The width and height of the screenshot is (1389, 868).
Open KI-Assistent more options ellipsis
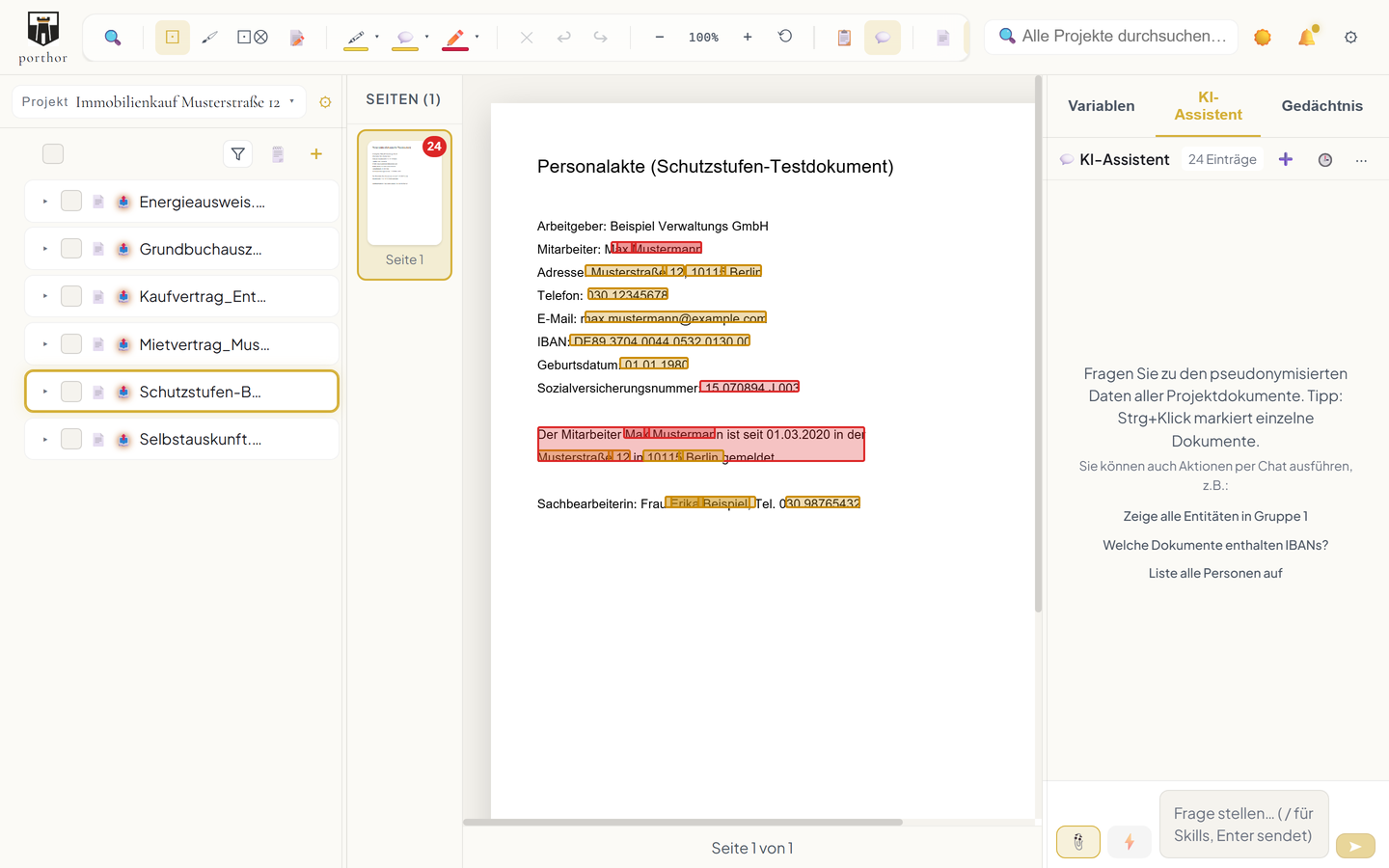[1361, 160]
